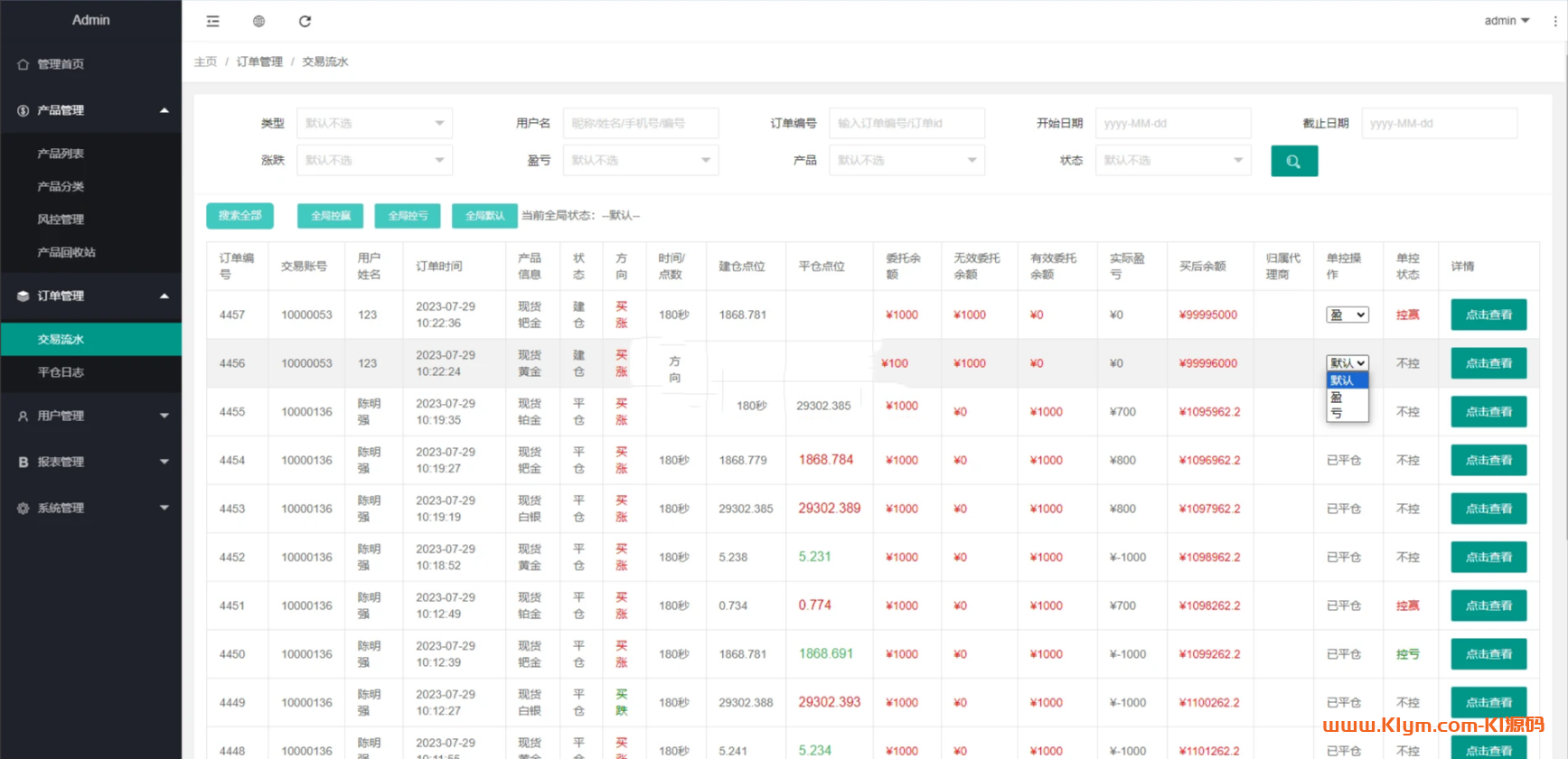Open the 盈亏 filter dropdown
Screen dimensions: 1568x759
pyautogui.click(x=640, y=160)
